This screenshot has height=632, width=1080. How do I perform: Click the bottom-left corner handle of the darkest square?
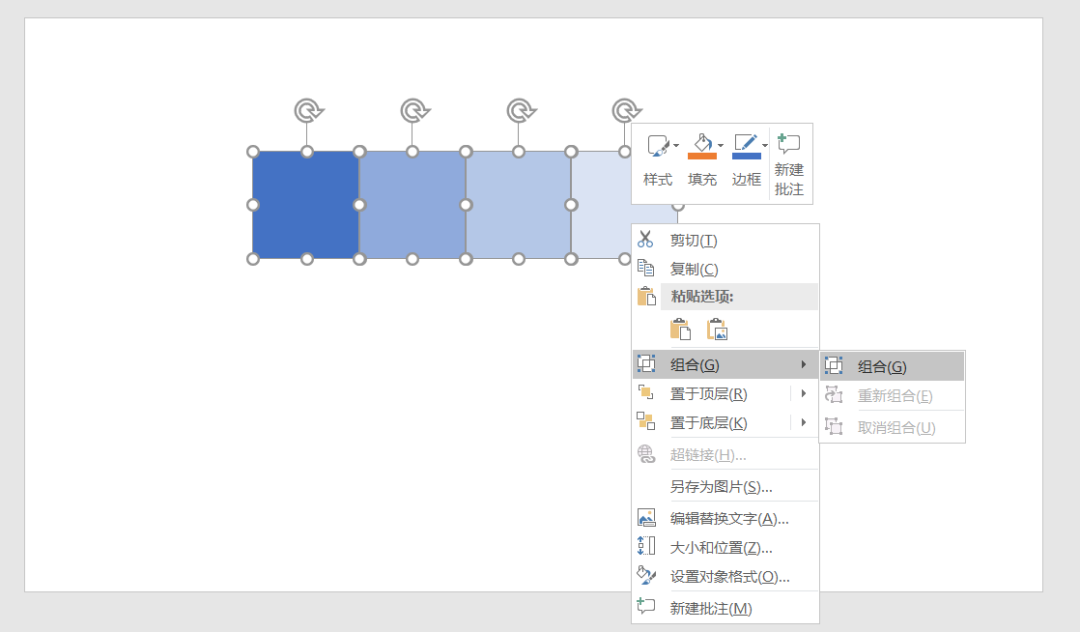tap(253, 259)
